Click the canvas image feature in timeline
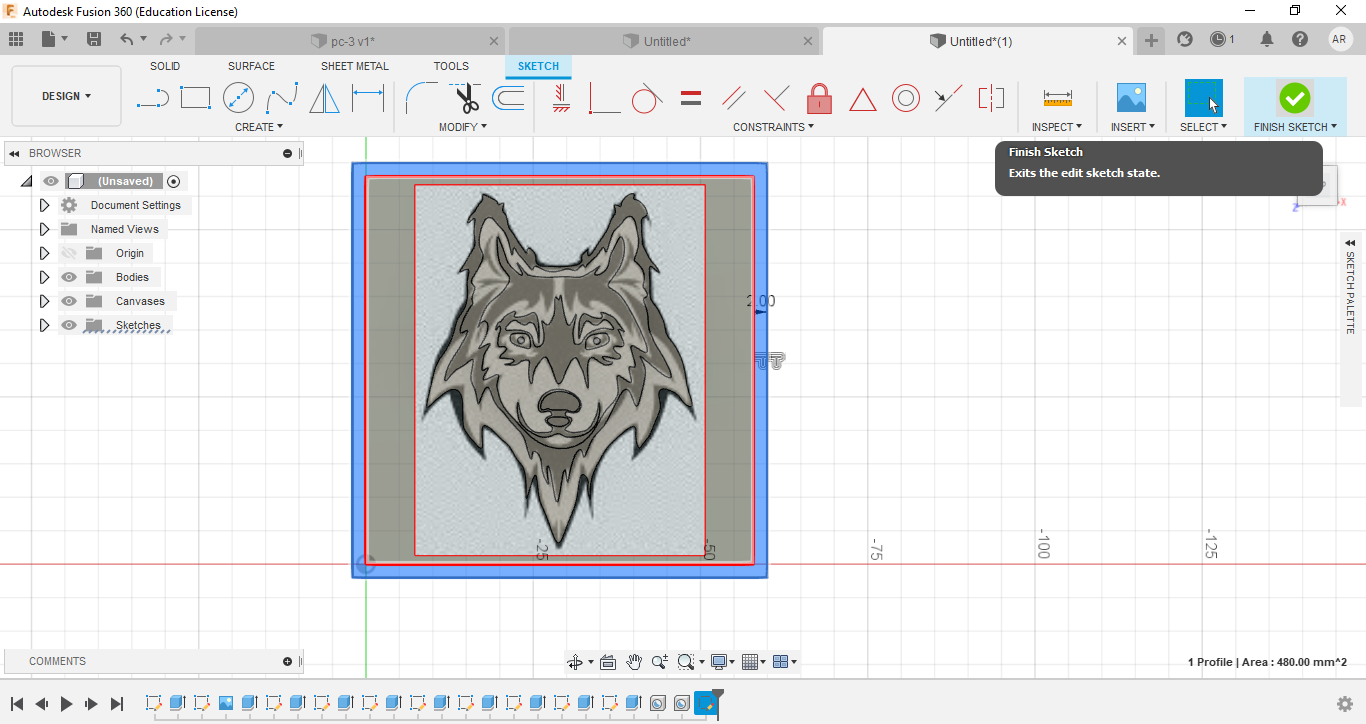The width and height of the screenshot is (1366, 724). tap(226, 703)
